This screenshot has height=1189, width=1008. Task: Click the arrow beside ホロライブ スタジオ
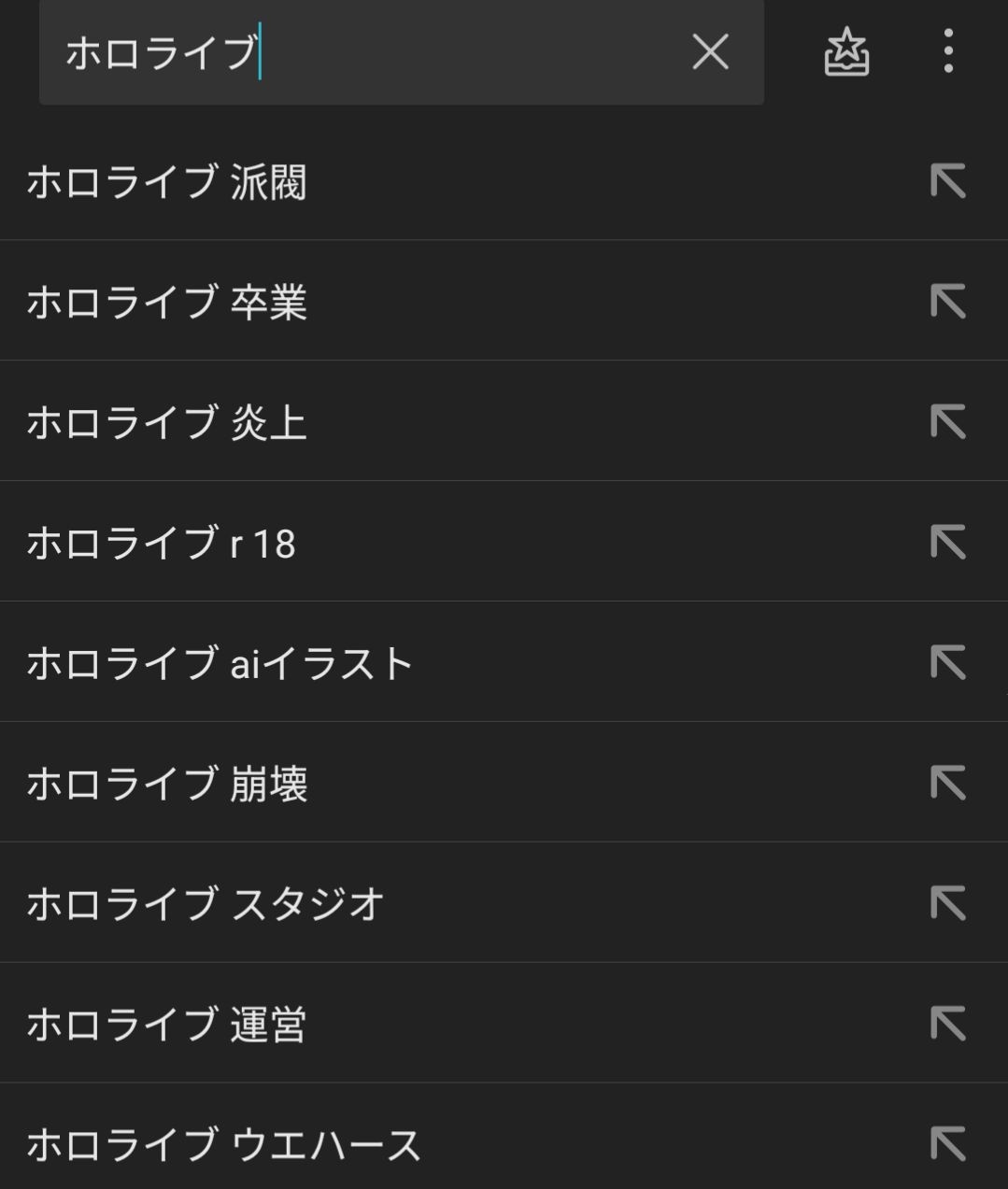[x=947, y=903]
